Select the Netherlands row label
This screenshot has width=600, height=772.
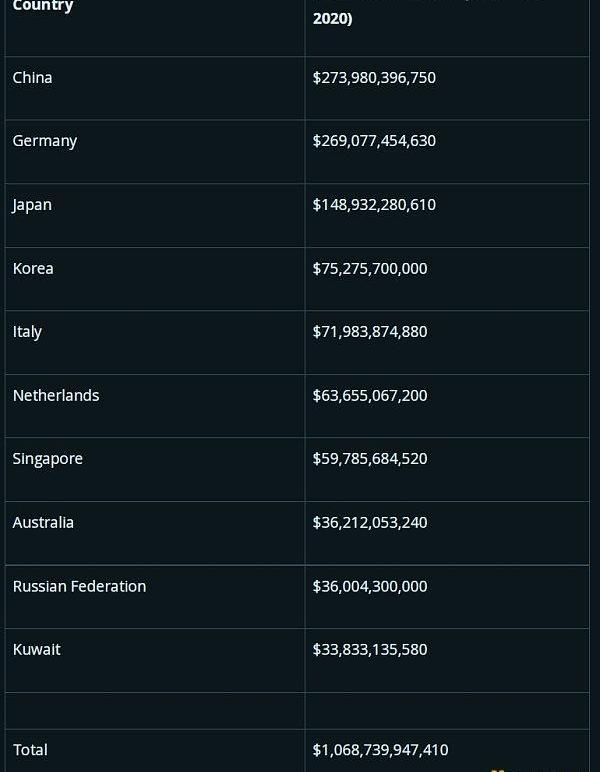56,395
